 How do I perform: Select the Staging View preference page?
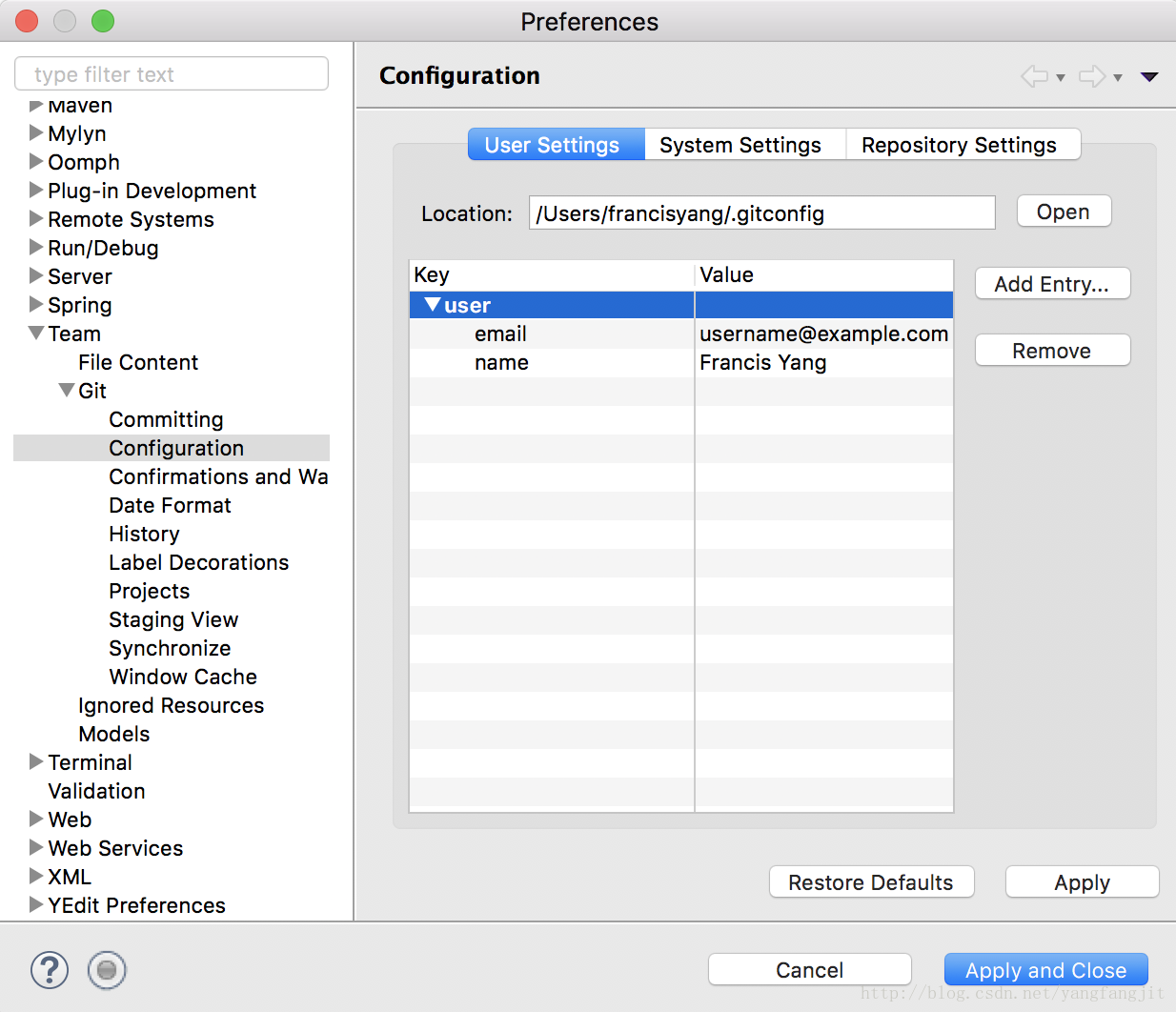173,619
